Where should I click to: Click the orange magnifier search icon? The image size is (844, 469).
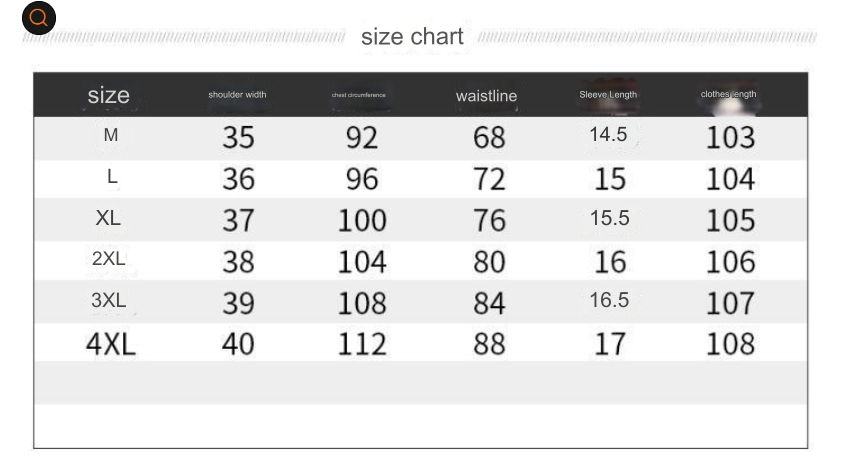(x=39, y=18)
